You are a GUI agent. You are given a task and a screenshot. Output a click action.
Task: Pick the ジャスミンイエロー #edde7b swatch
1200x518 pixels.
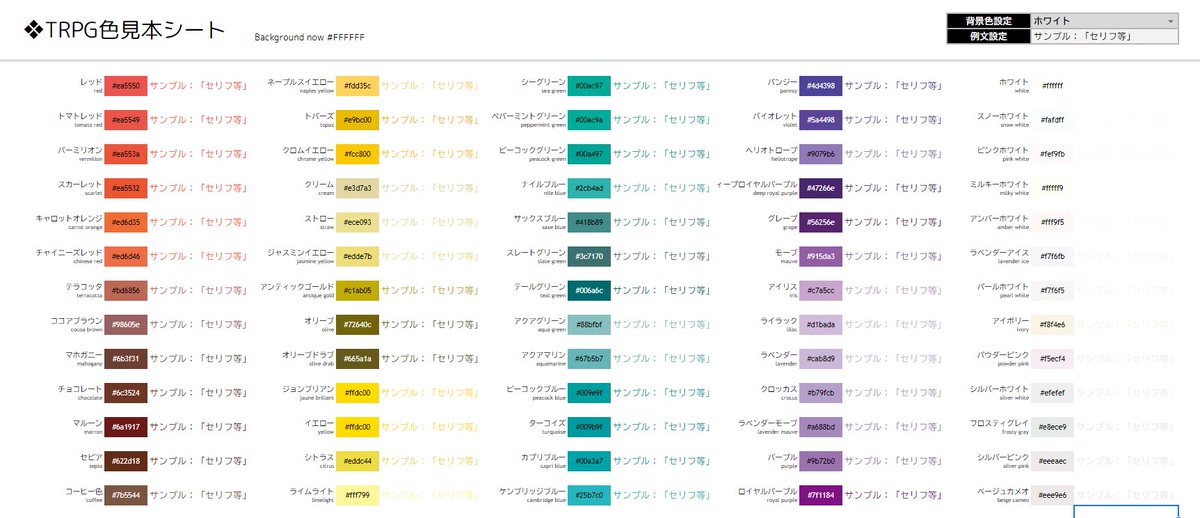[358, 256]
